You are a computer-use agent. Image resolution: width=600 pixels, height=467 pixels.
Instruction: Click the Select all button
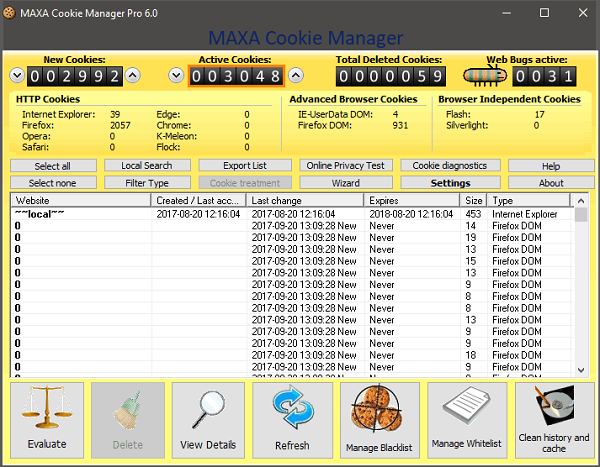53,166
